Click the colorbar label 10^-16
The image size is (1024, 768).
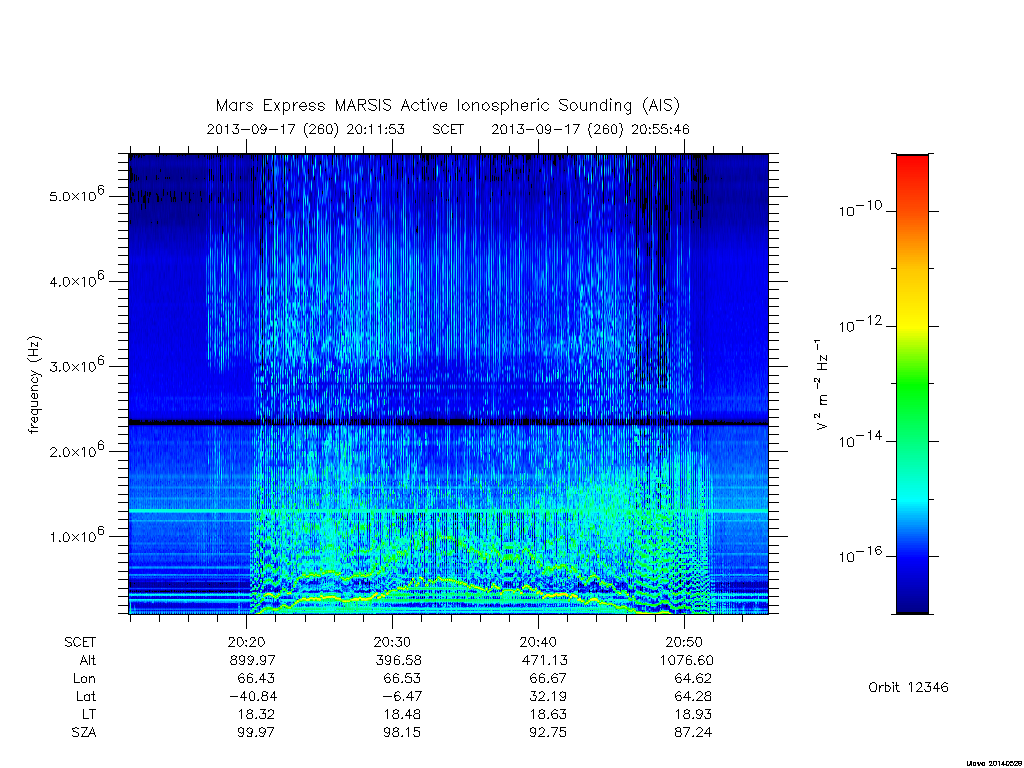(x=860, y=555)
